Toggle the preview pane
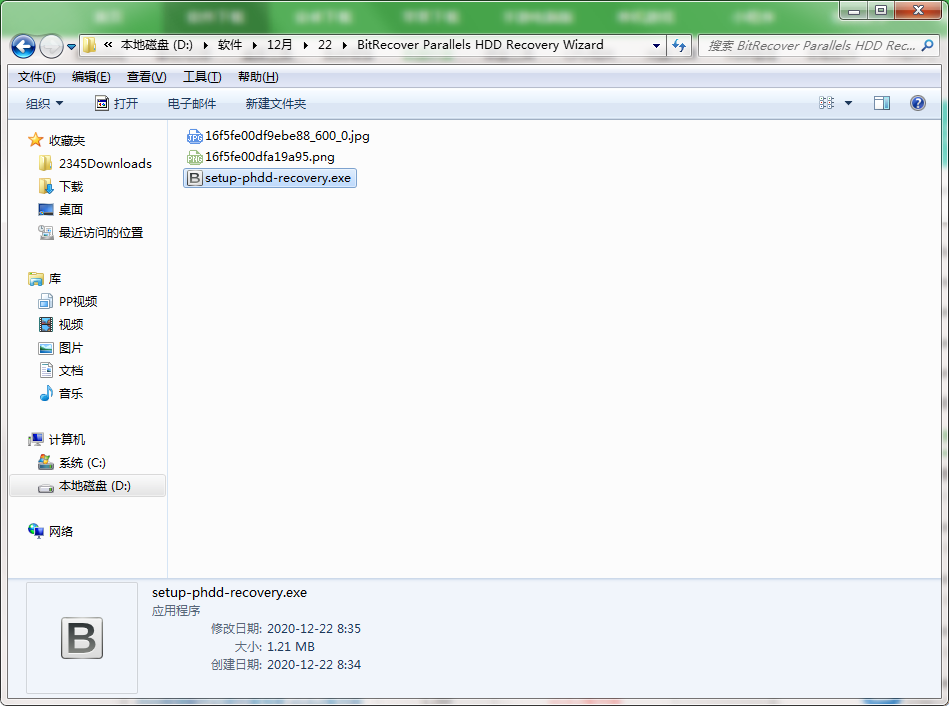949x706 pixels. (x=882, y=103)
